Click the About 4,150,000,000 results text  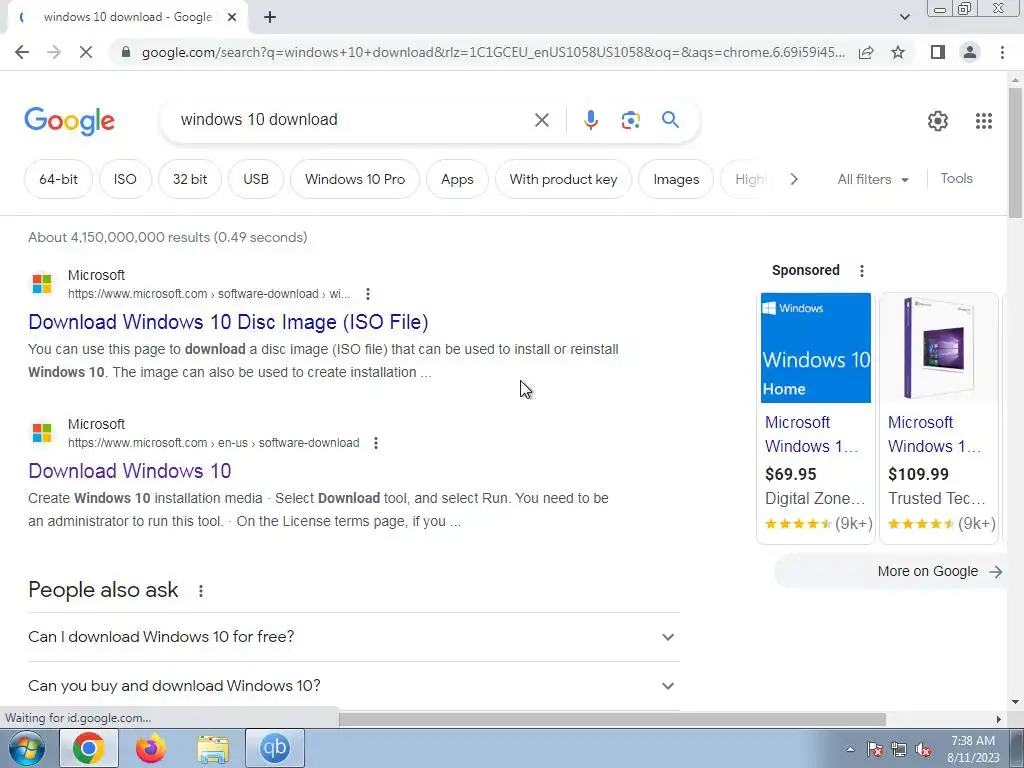pyautogui.click(x=168, y=237)
